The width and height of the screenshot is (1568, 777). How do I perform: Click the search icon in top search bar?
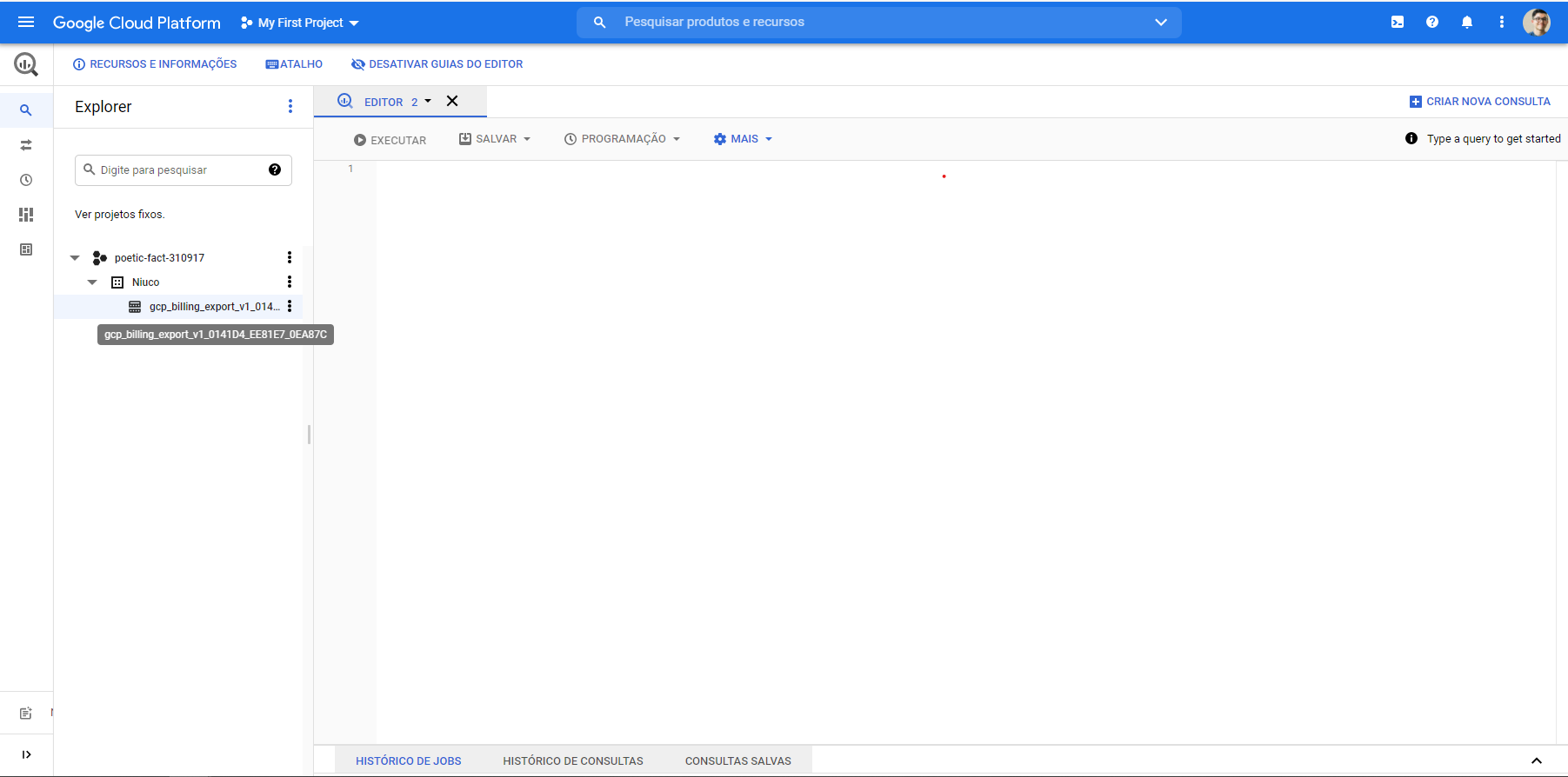tap(599, 22)
